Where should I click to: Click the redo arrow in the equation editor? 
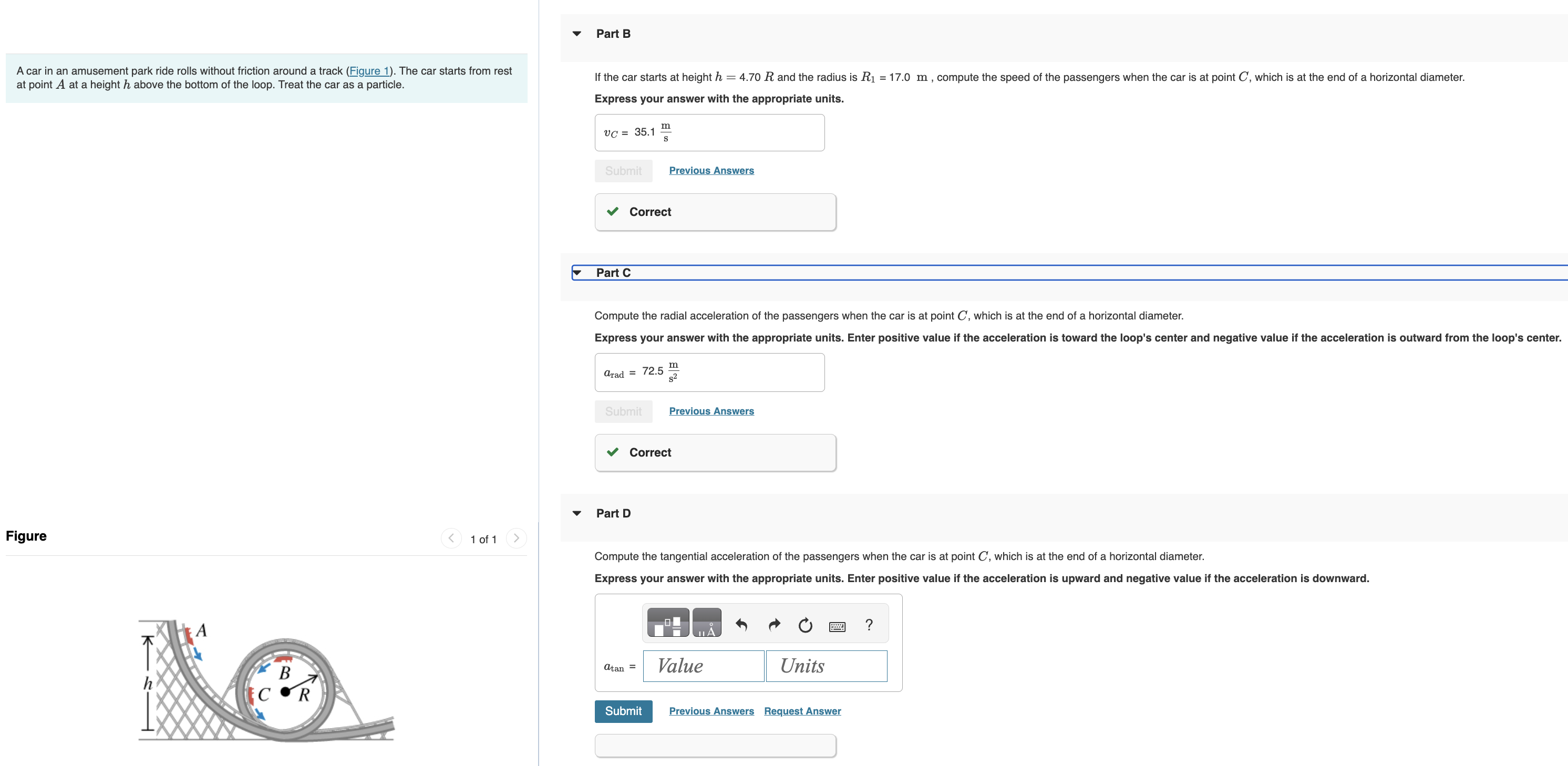(x=773, y=624)
